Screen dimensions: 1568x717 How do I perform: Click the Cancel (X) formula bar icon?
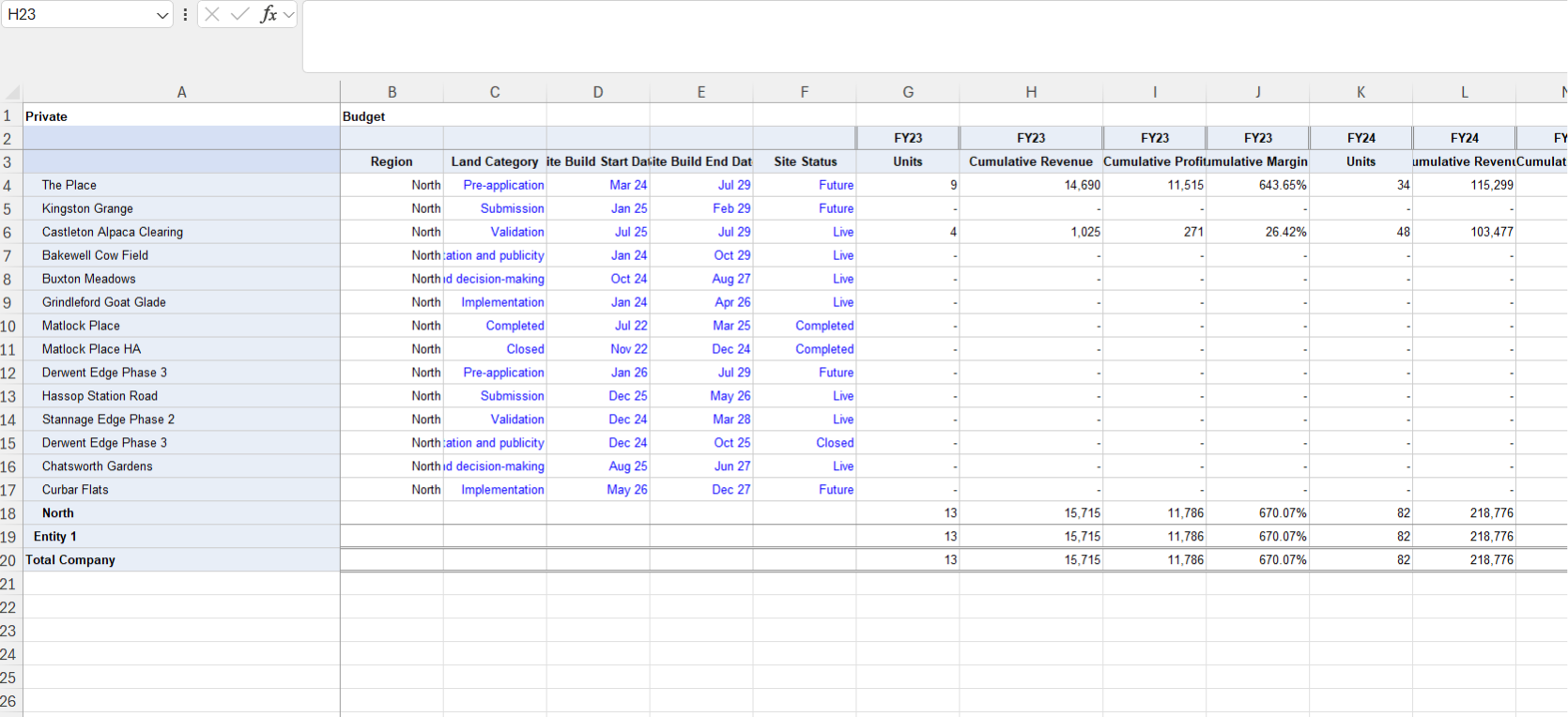pos(212,14)
